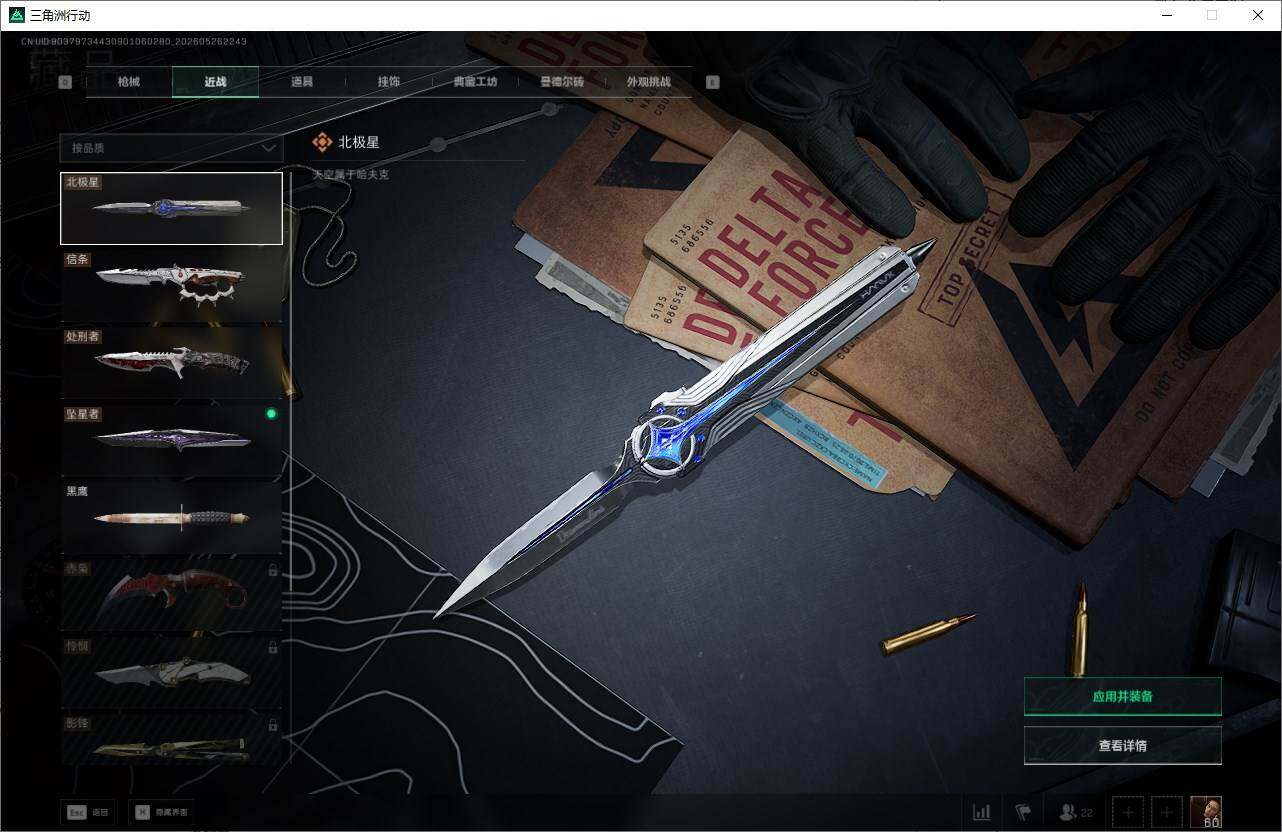This screenshot has width=1282, height=832.
Task: Select the 近战 (melee) tab
Action: point(215,82)
